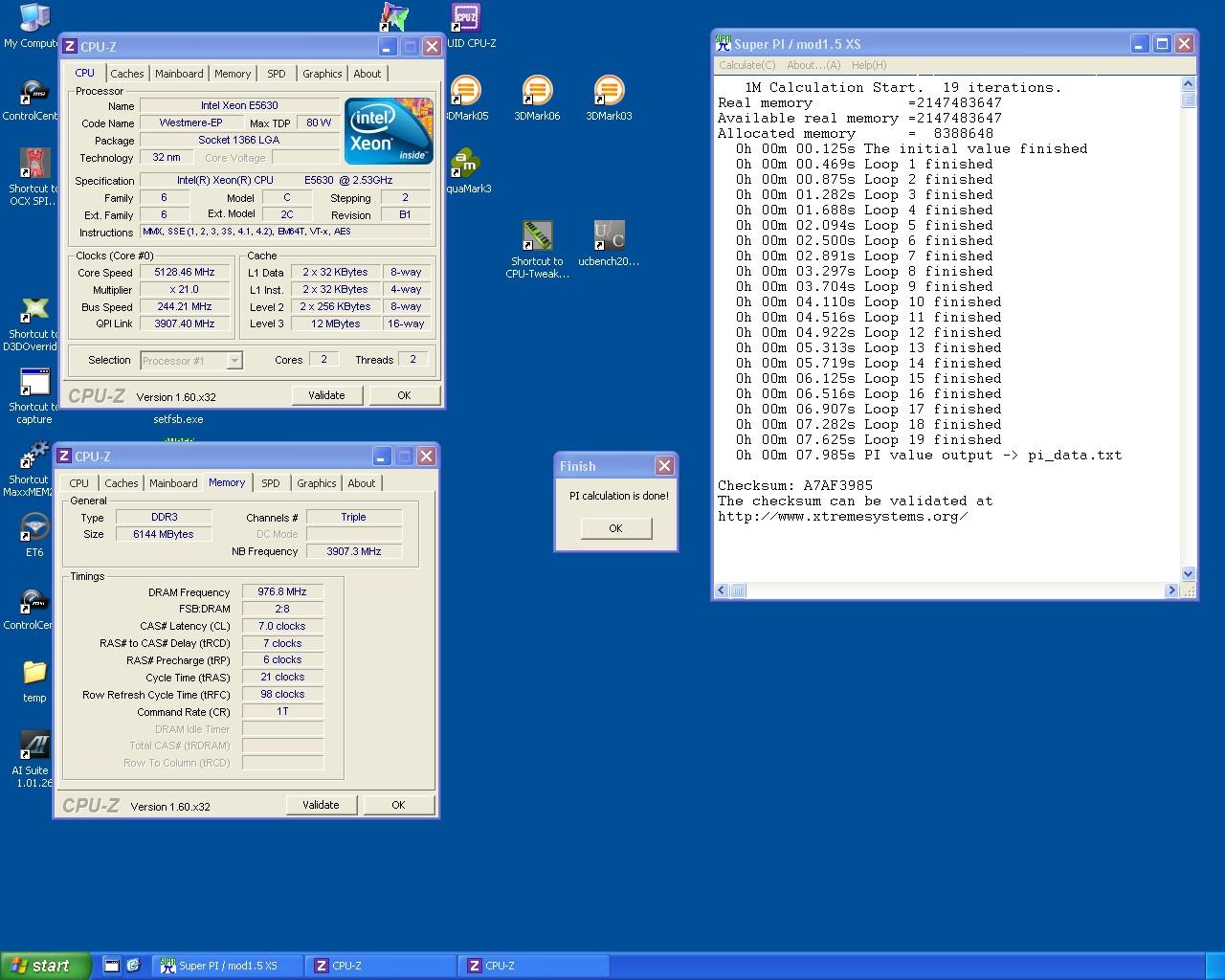This screenshot has width=1225, height=980.
Task: Click the Level 3 12 MBytes cache value
Action: point(335,324)
